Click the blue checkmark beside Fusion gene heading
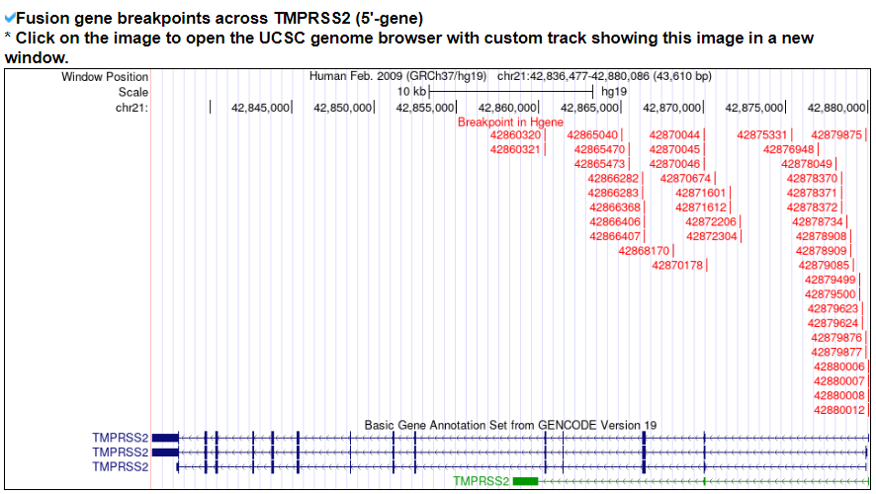The width and height of the screenshot is (876, 494). [9, 18]
